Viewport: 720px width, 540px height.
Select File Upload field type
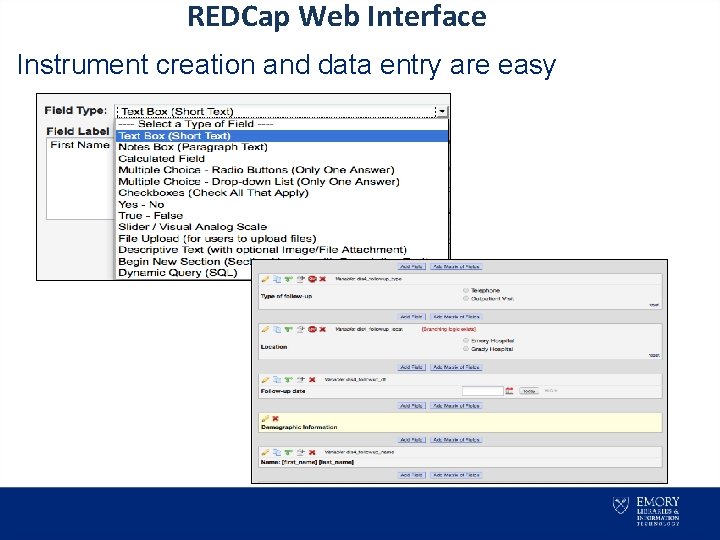[x=282, y=238]
